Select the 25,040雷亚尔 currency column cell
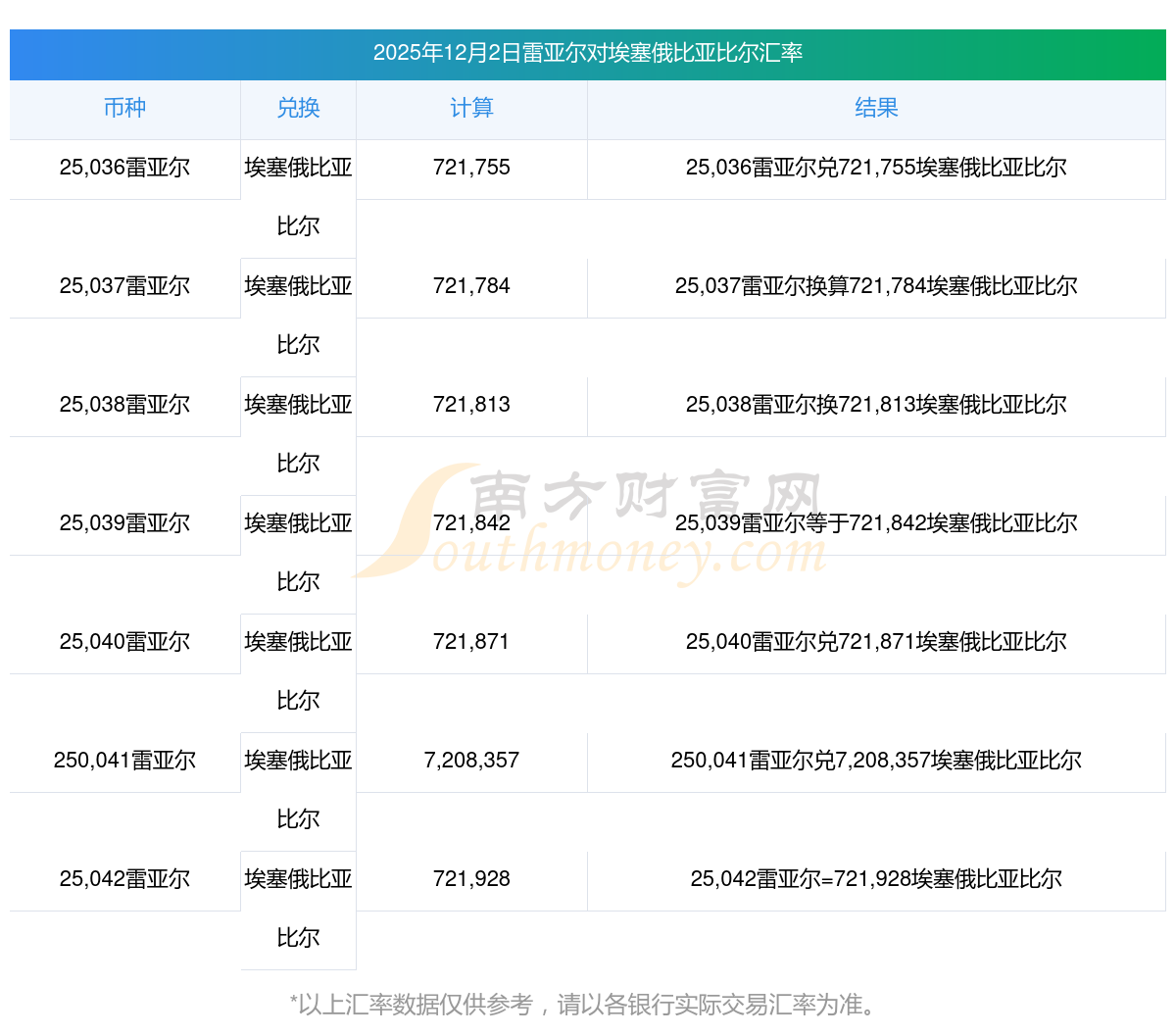1176x1035 pixels. point(124,642)
